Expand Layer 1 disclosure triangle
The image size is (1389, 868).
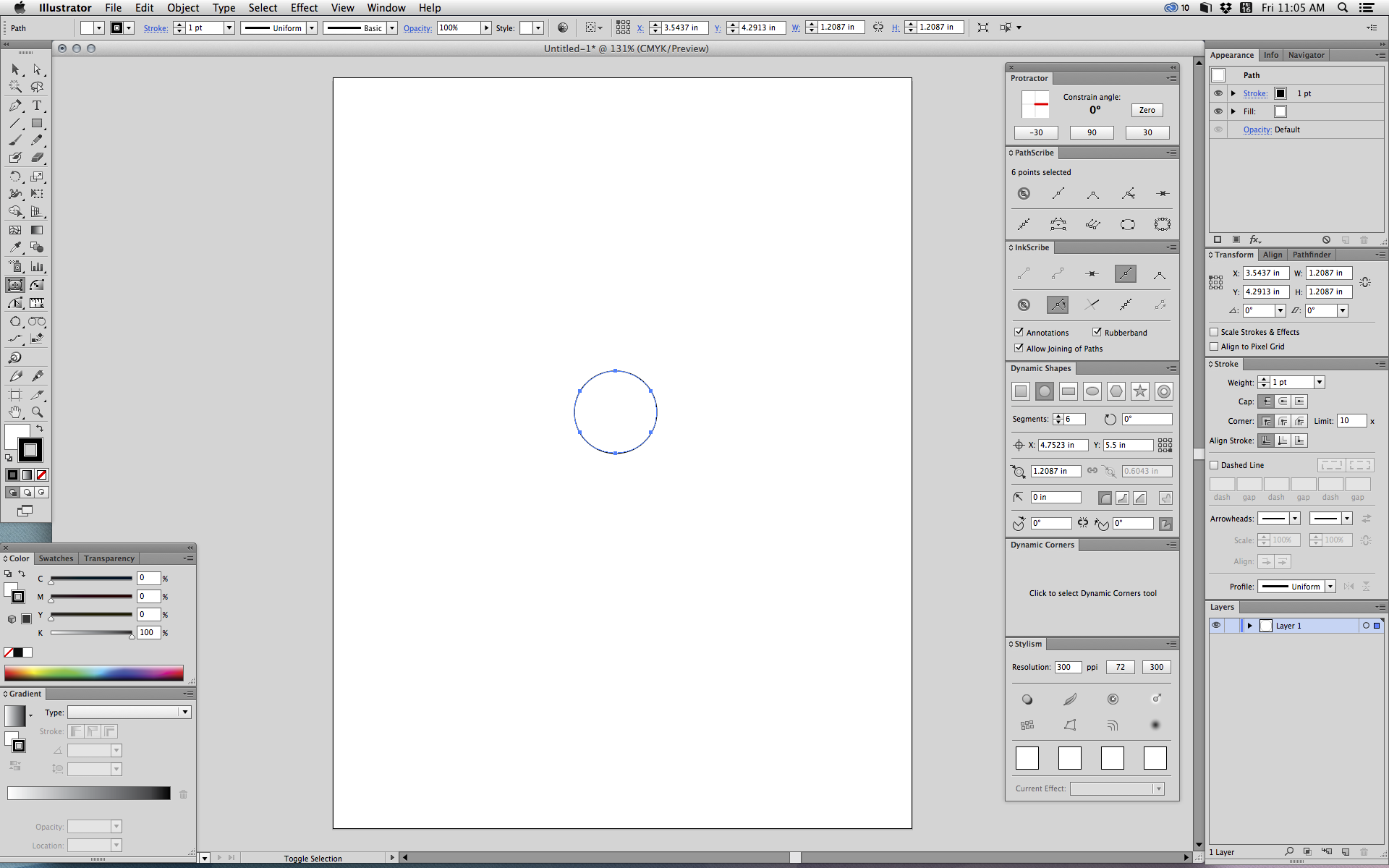(1249, 626)
